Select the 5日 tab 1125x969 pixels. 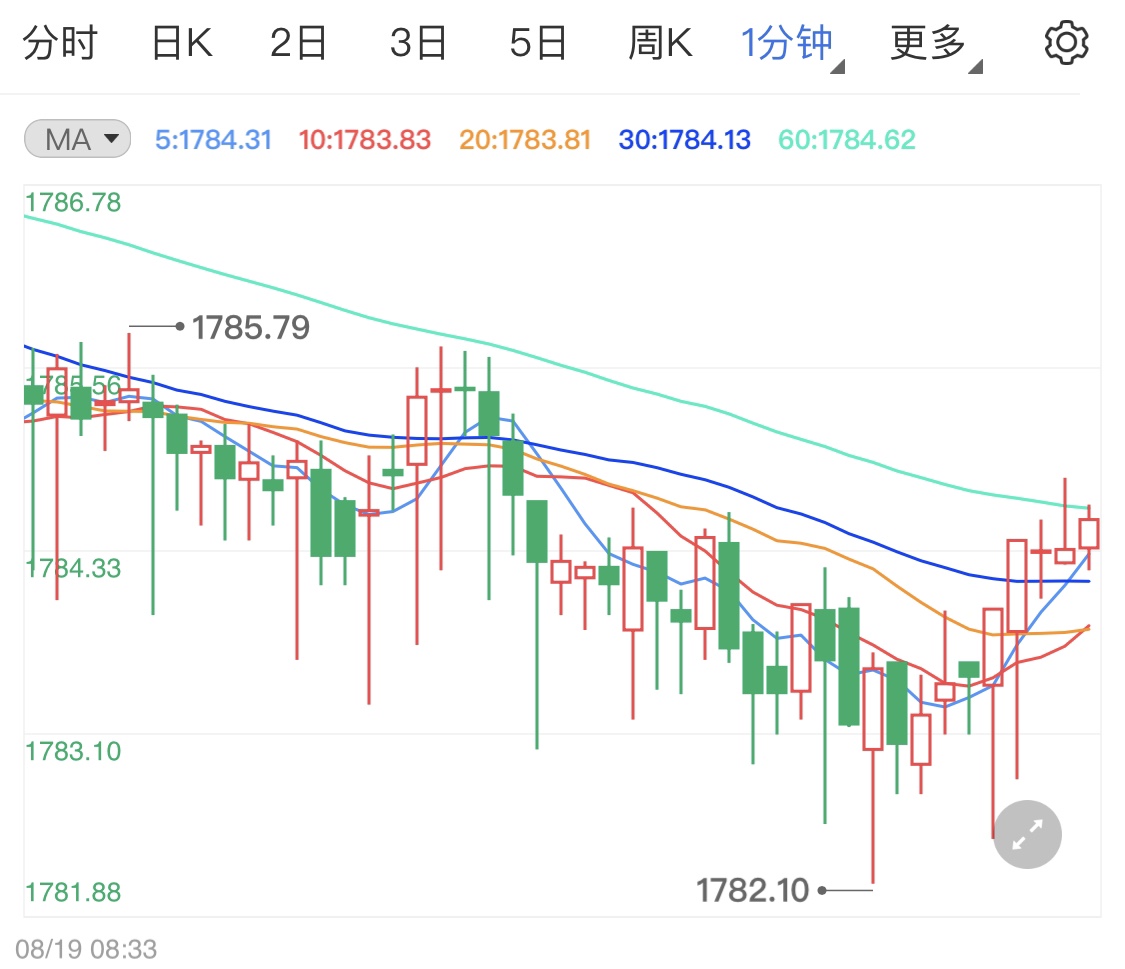538,42
